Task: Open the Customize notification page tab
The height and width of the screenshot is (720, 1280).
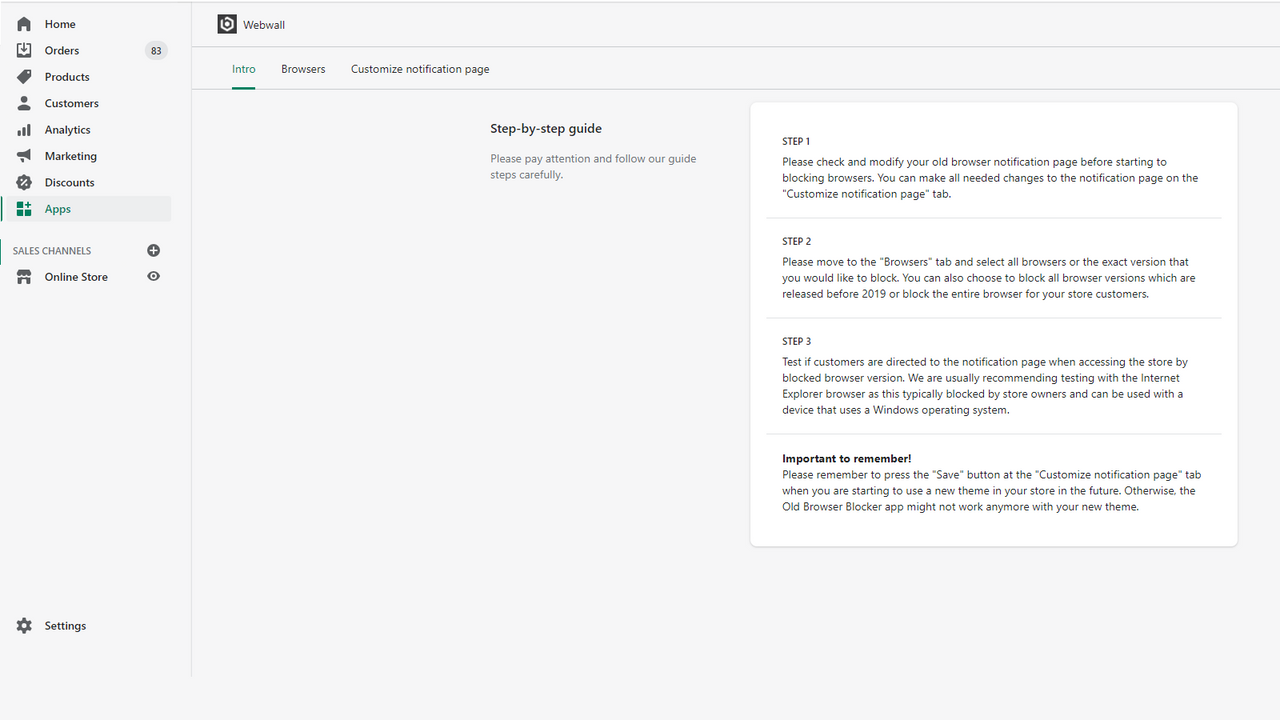Action: (419, 68)
